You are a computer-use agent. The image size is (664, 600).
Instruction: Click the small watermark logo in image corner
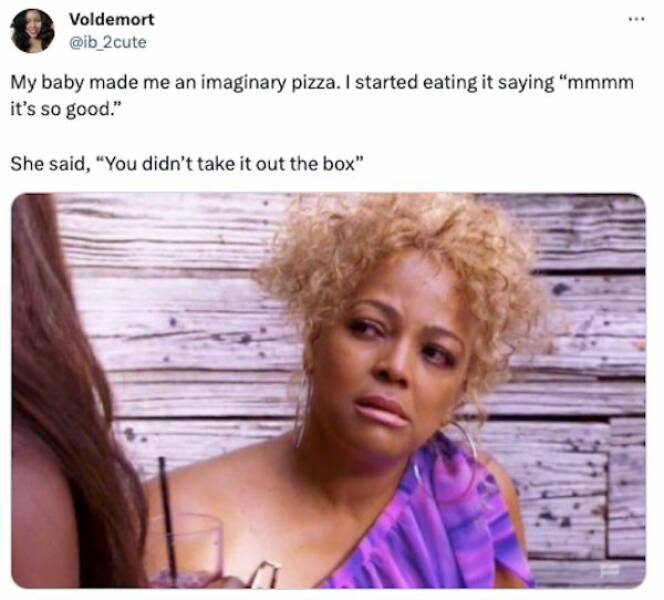[609, 570]
